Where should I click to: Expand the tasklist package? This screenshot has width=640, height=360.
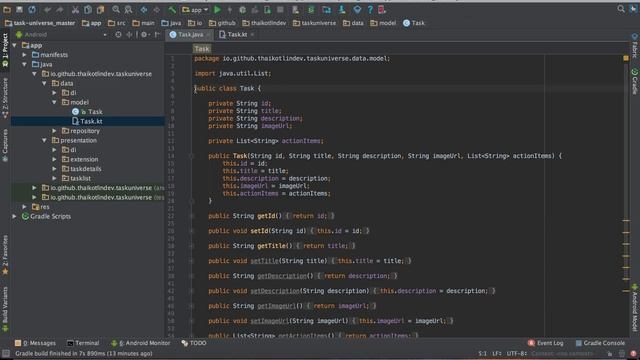pyautogui.click(x=54, y=178)
